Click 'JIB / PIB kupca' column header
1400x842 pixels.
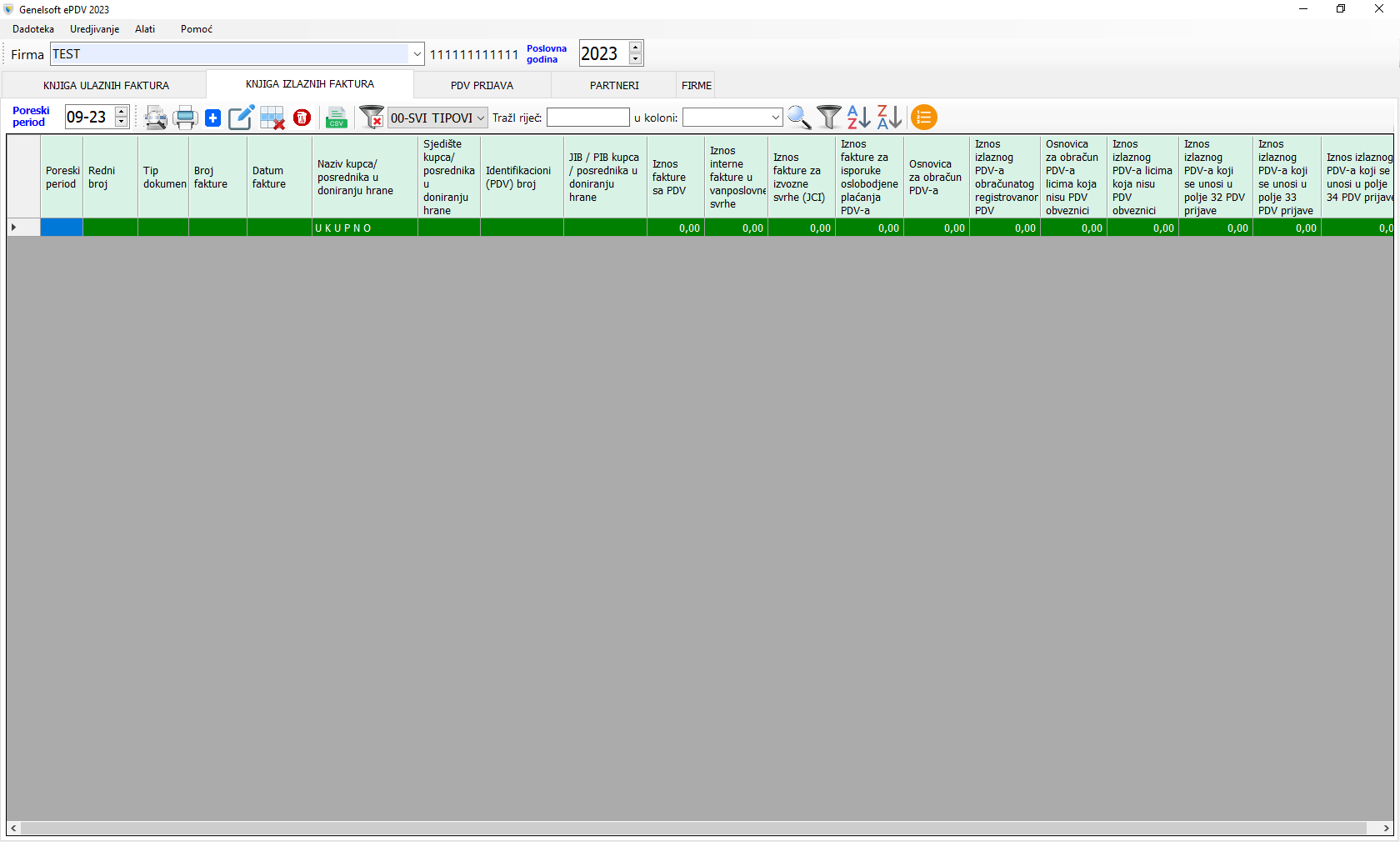605,177
